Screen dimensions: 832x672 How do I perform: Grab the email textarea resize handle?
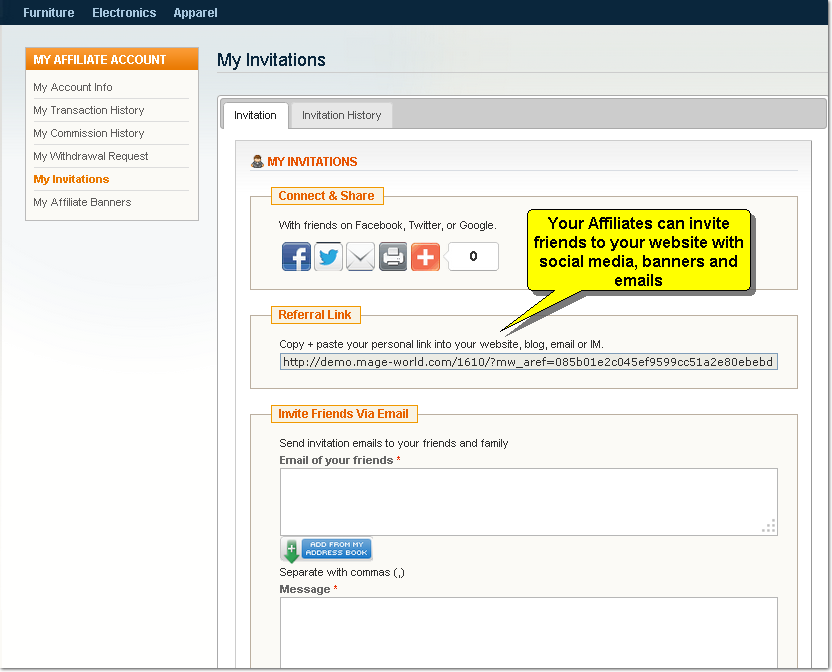(769, 526)
